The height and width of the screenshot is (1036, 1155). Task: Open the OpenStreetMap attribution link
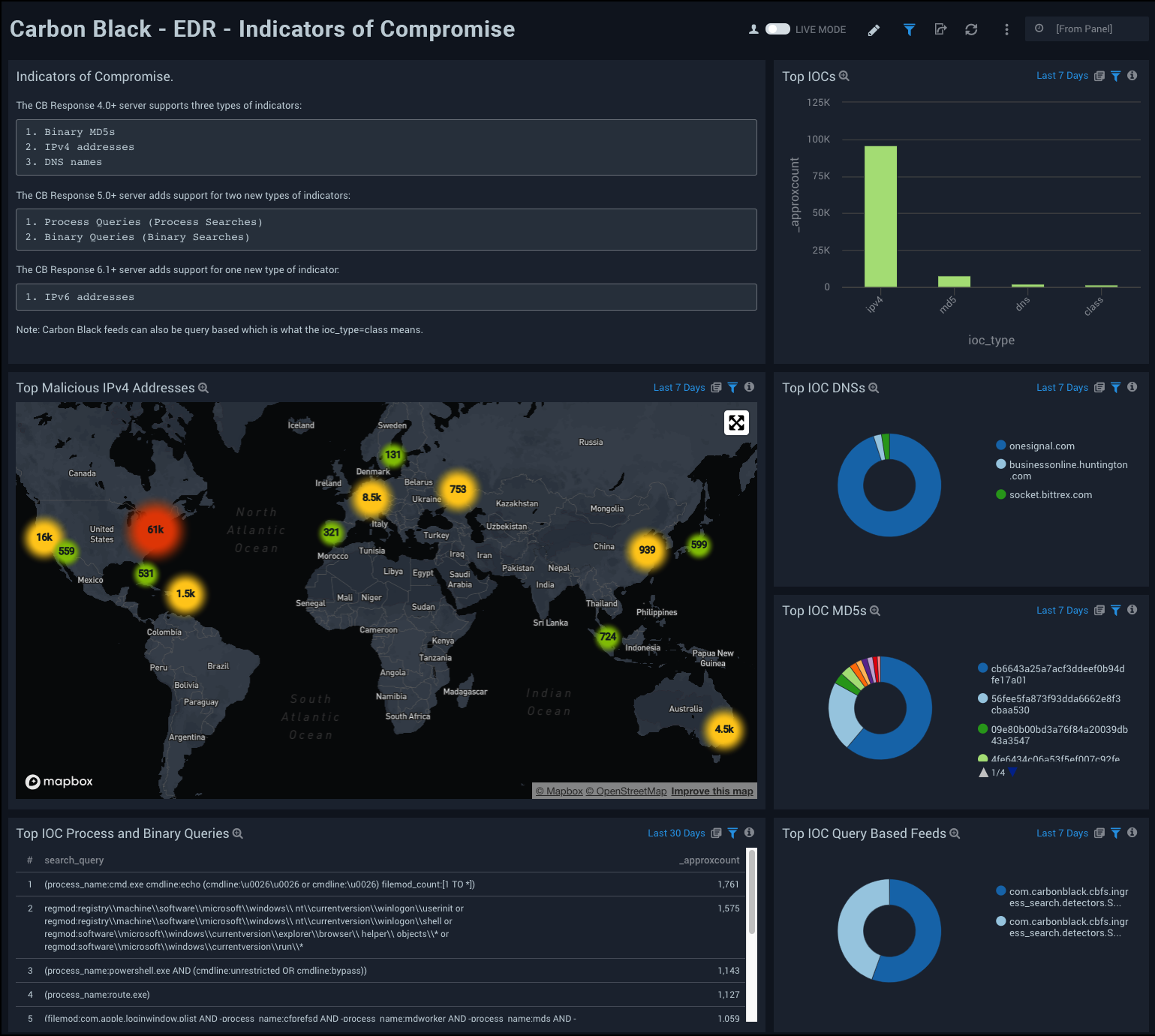pos(625,791)
